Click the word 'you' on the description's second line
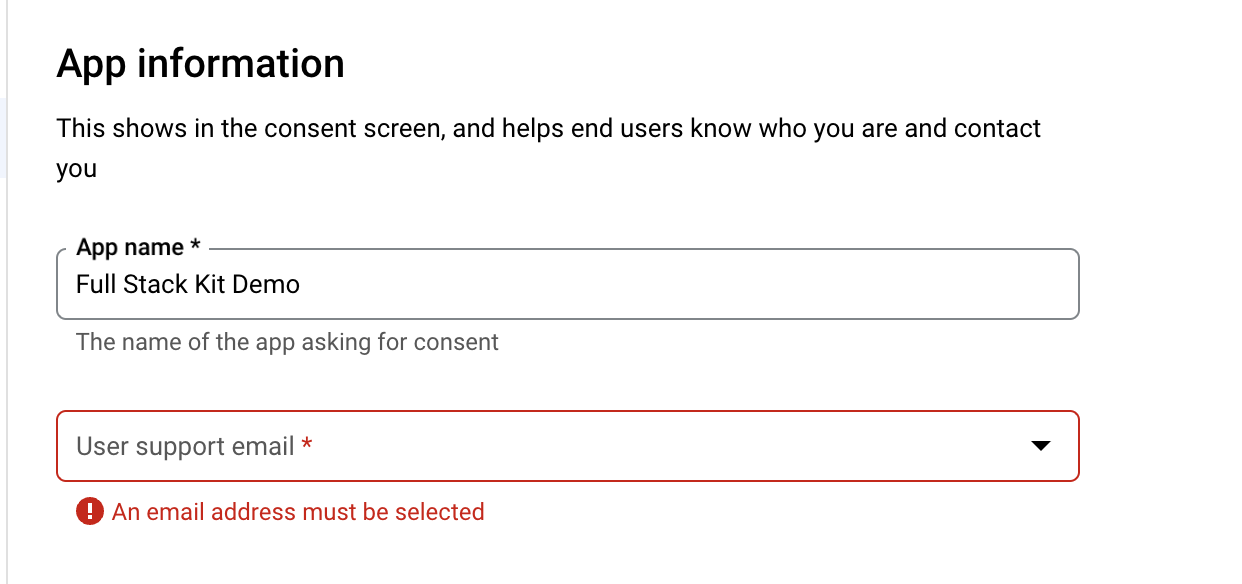This screenshot has width=1242, height=584. [77, 169]
